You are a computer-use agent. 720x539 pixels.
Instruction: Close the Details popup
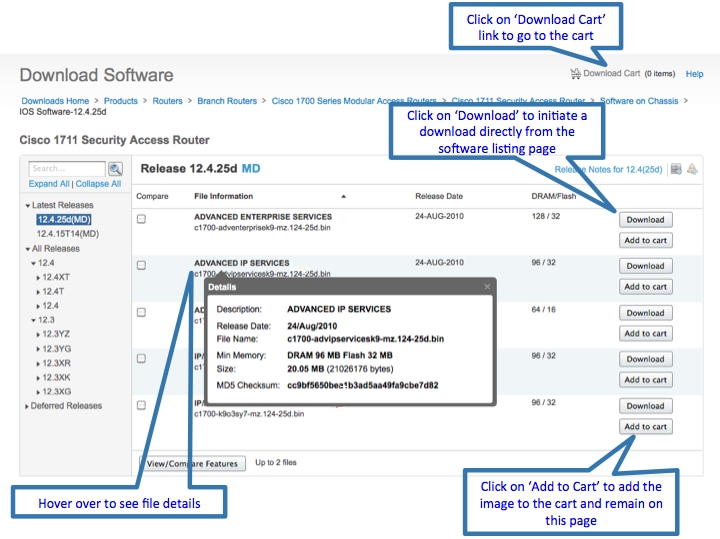click(487, 287)
